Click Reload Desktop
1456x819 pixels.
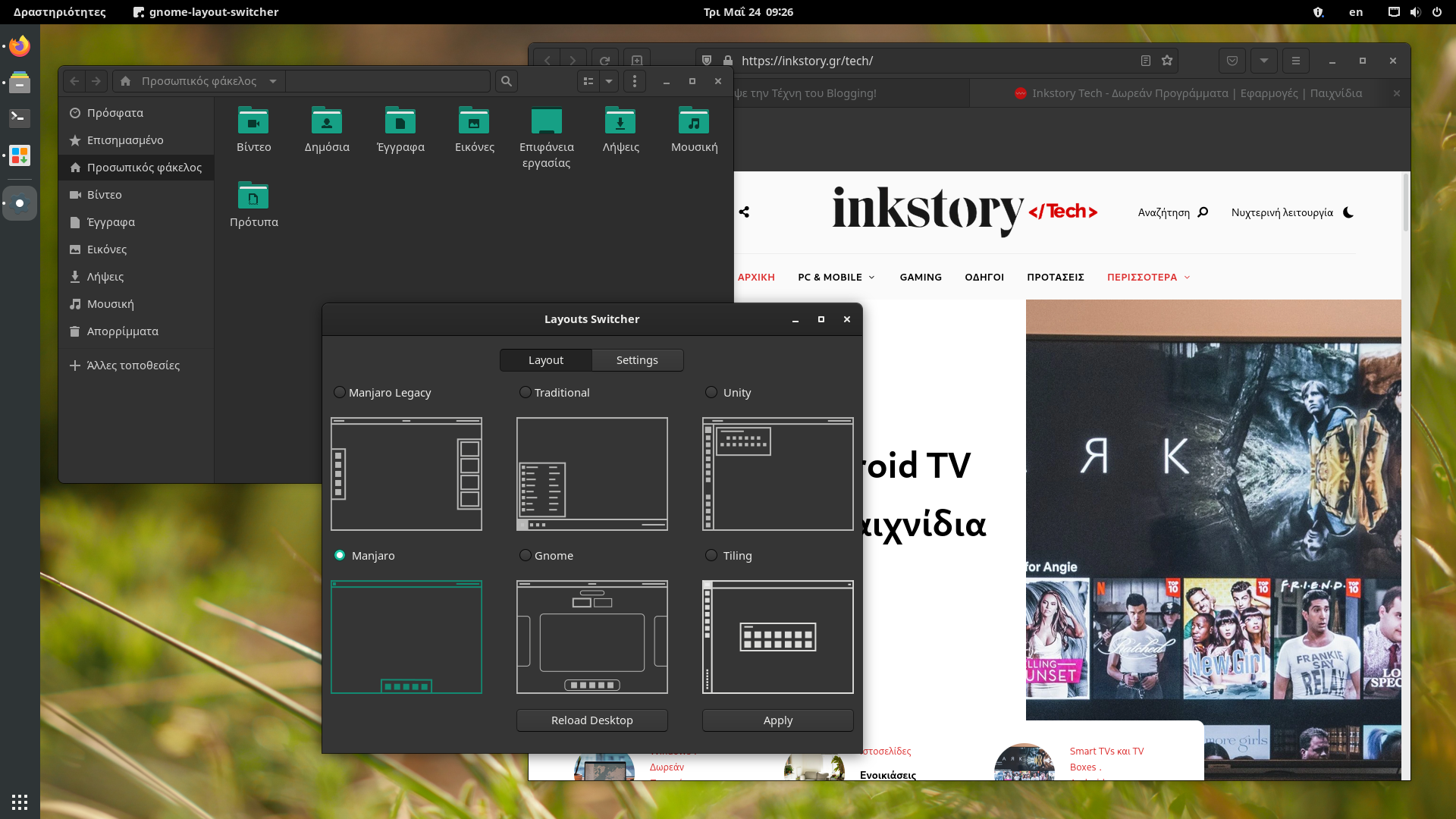(x=591, y=720)
